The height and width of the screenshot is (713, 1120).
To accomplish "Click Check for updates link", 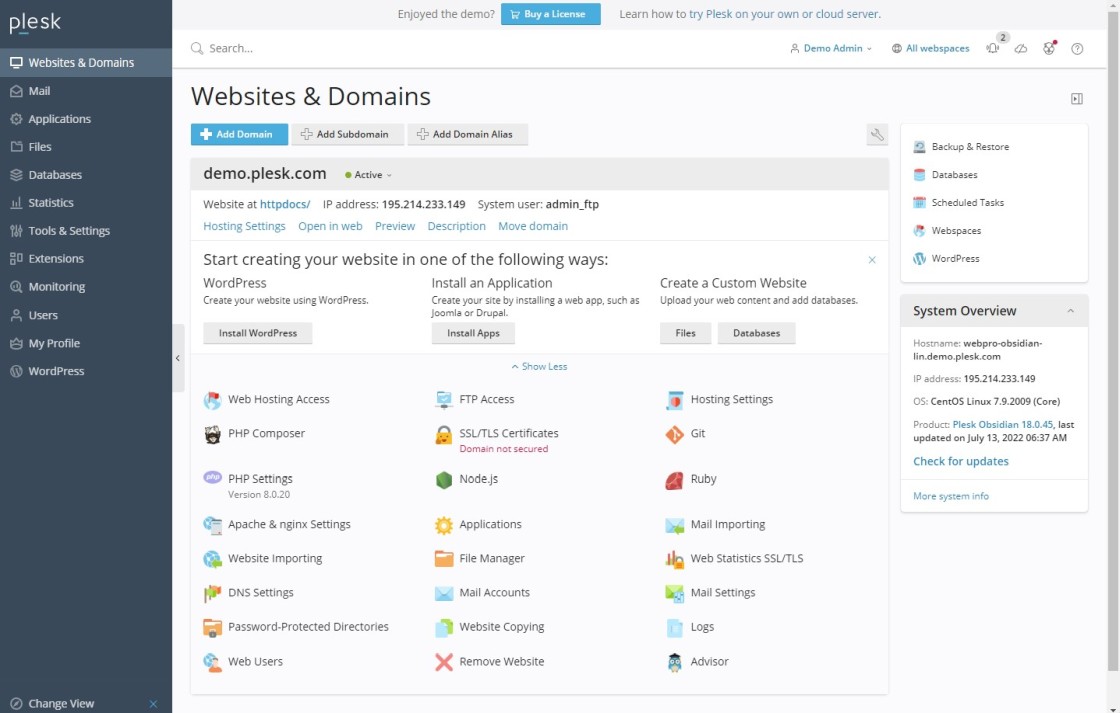I will (961, 462).
